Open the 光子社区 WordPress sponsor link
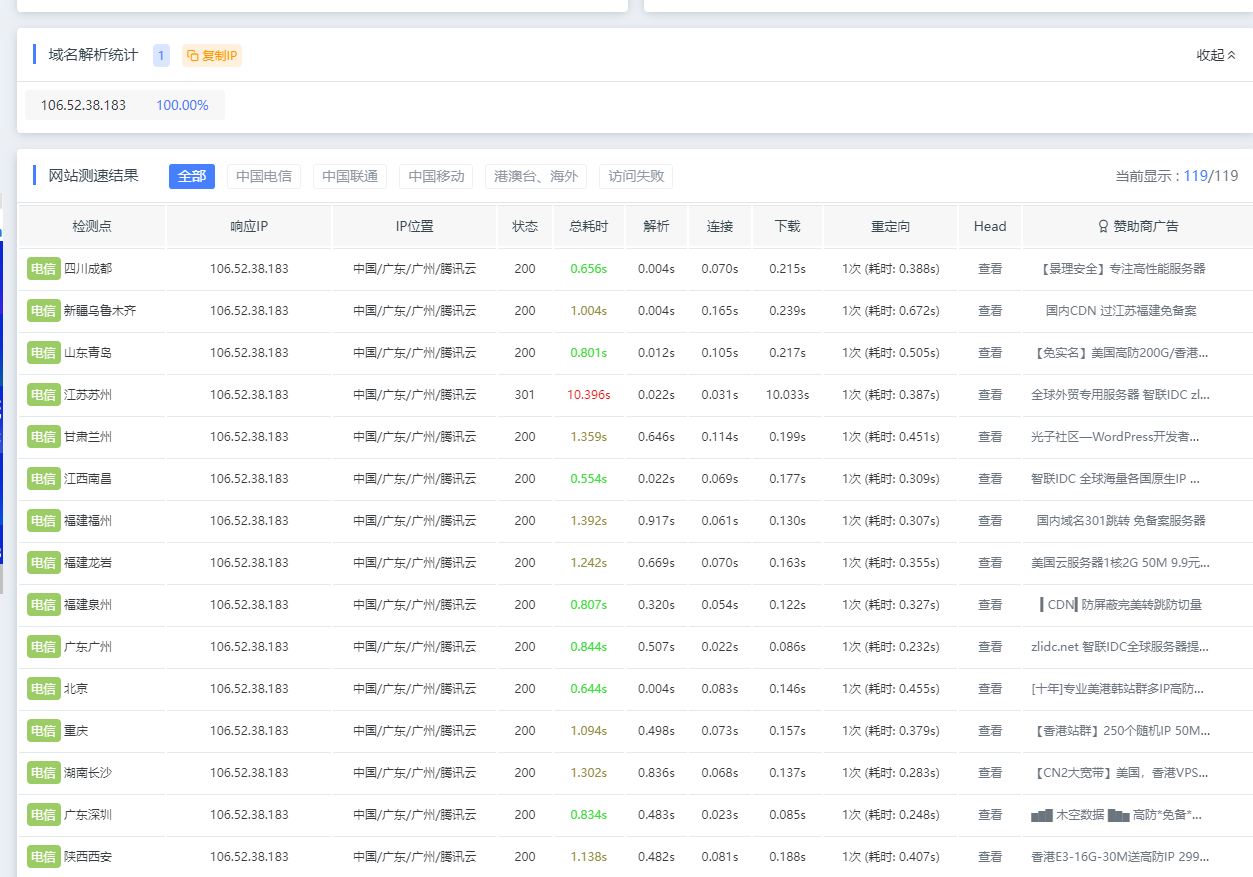This screenshot has height=877, width=1253. [x=1115, y=437]
